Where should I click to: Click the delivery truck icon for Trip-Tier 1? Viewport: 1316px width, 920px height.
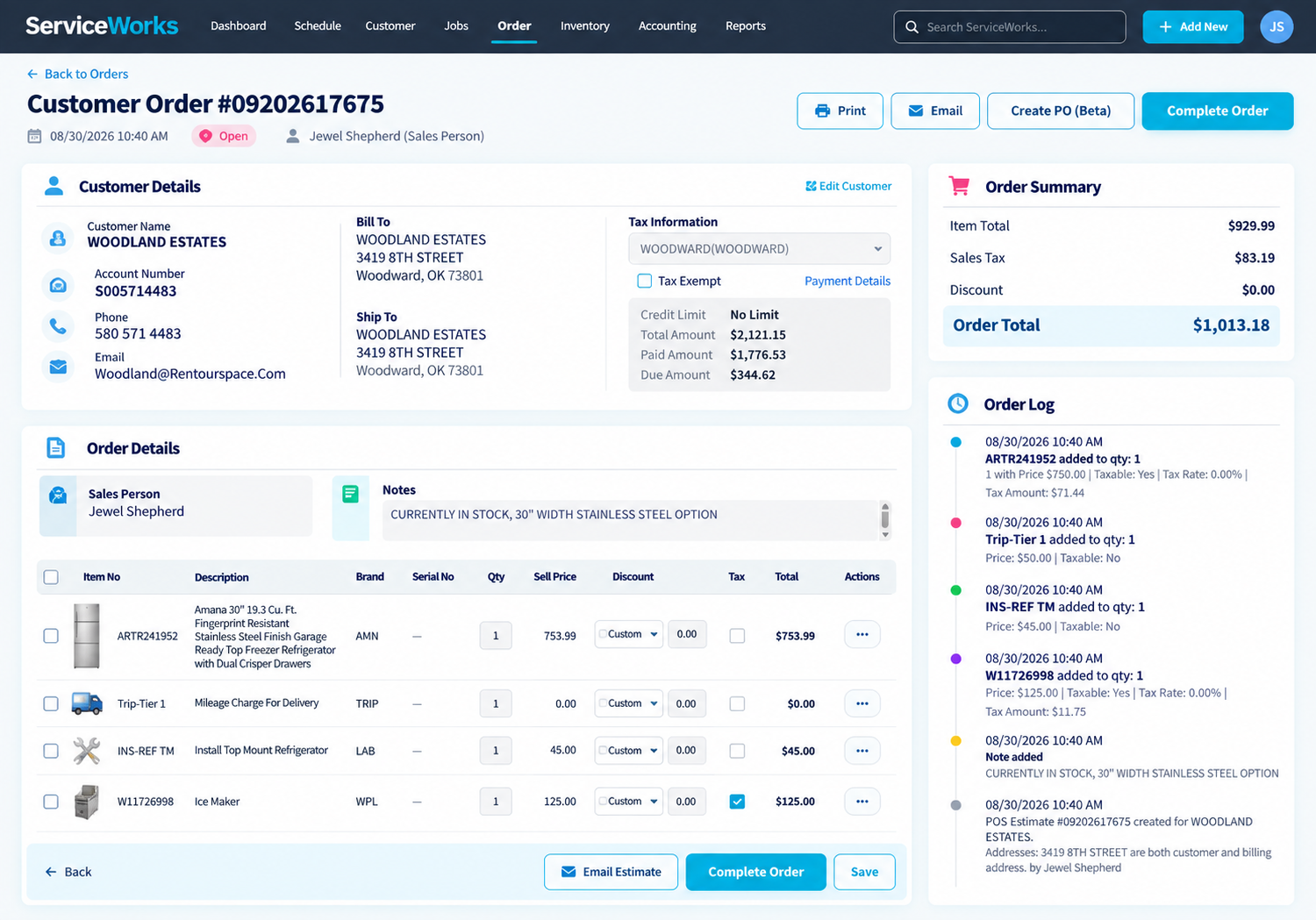[87, 703]
